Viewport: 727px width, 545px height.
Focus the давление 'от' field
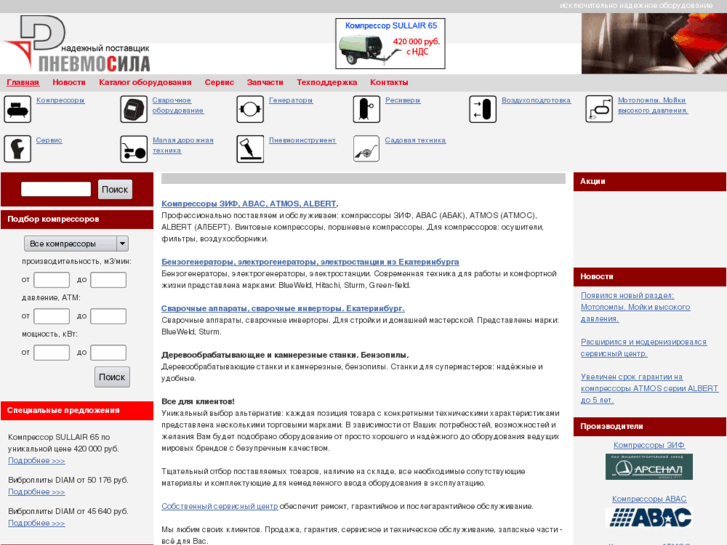point(51,316)
